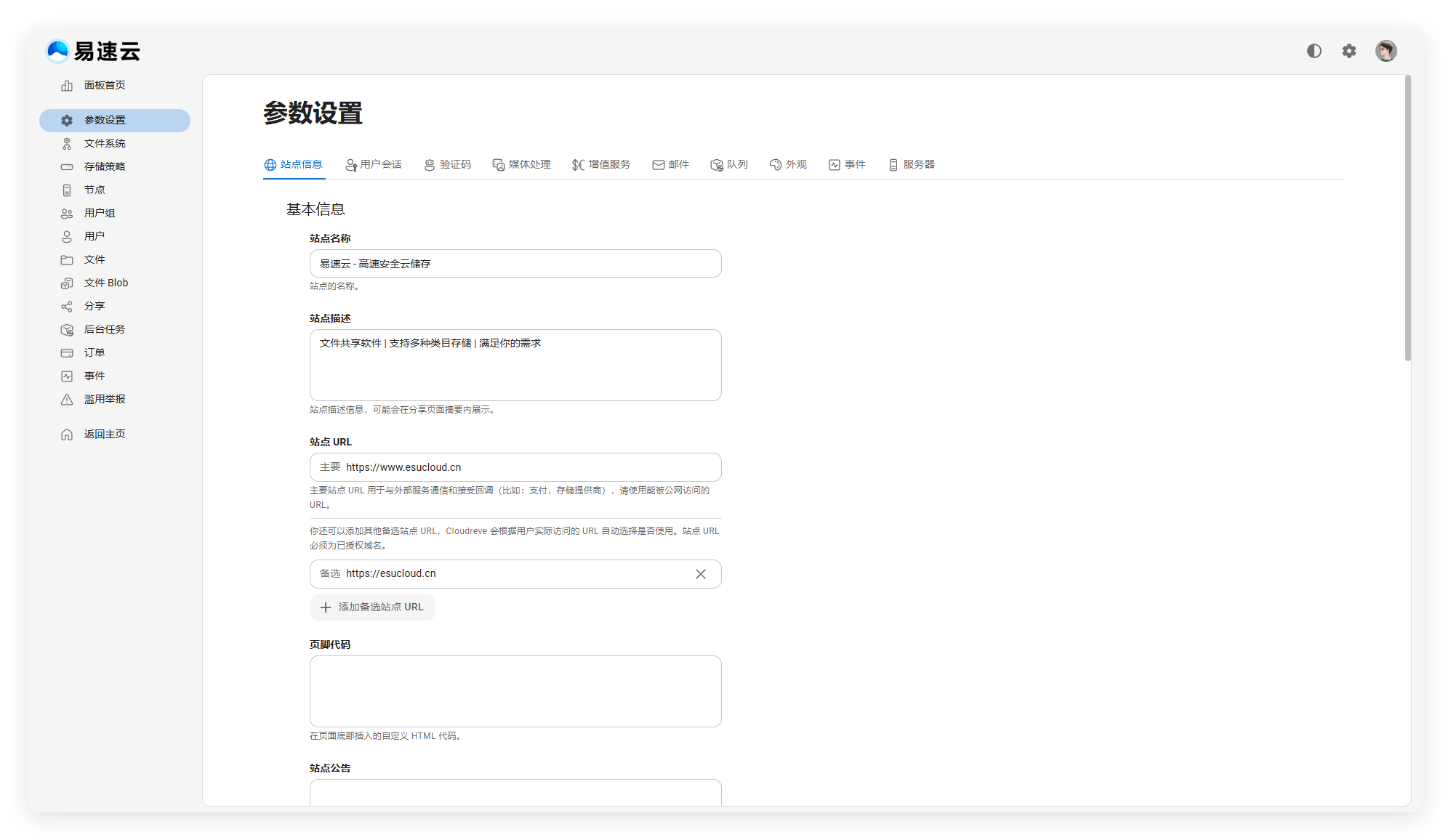Screen dimensions: 1451x840
Task: Open 用户组 in sidebar
Action: click(99, 213)
